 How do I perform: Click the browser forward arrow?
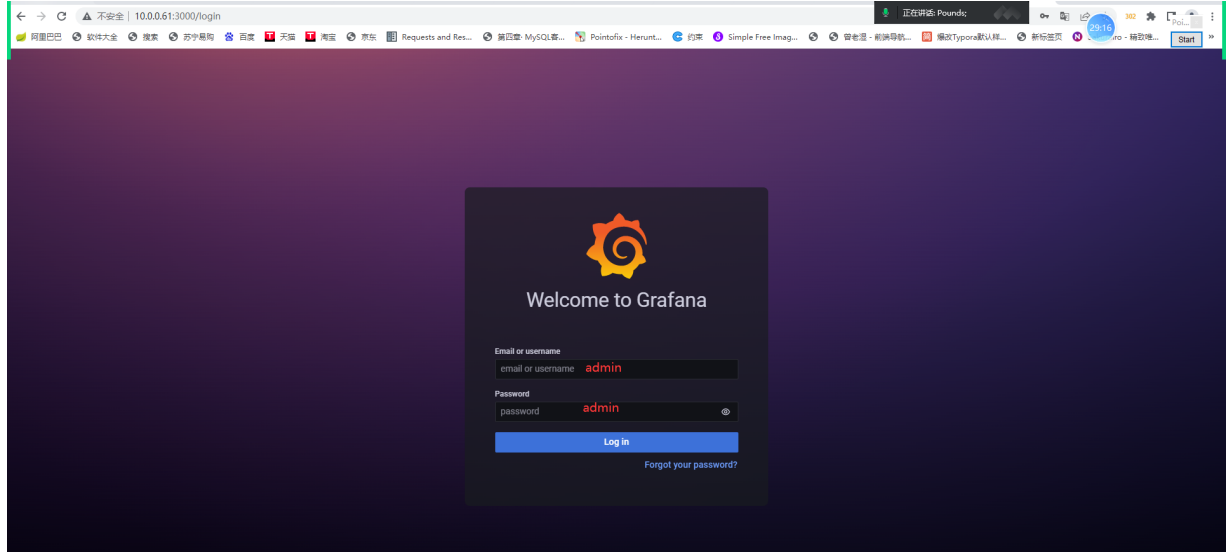click(x=41, y=16)
